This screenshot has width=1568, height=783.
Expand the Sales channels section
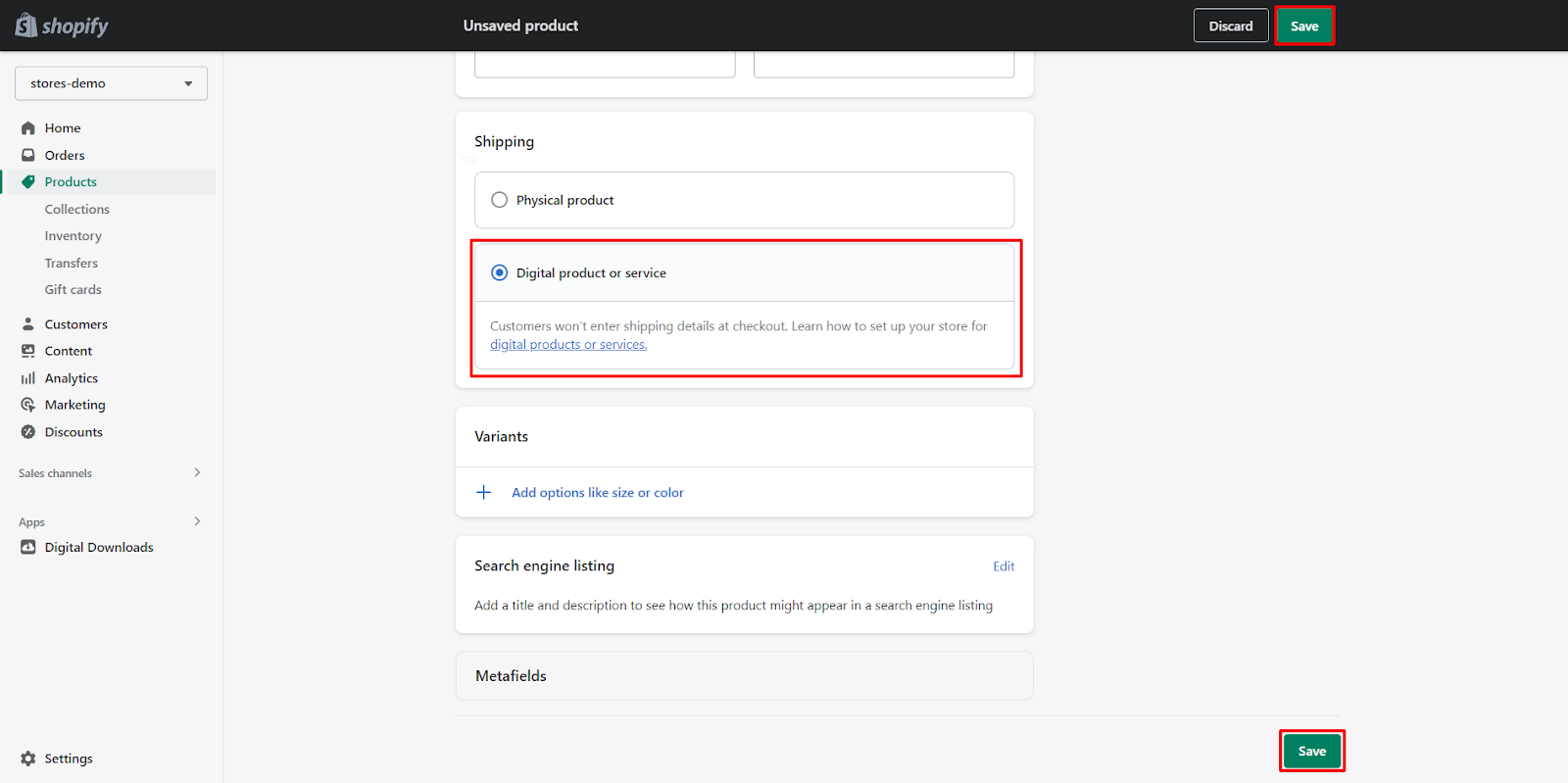(197, 472)
